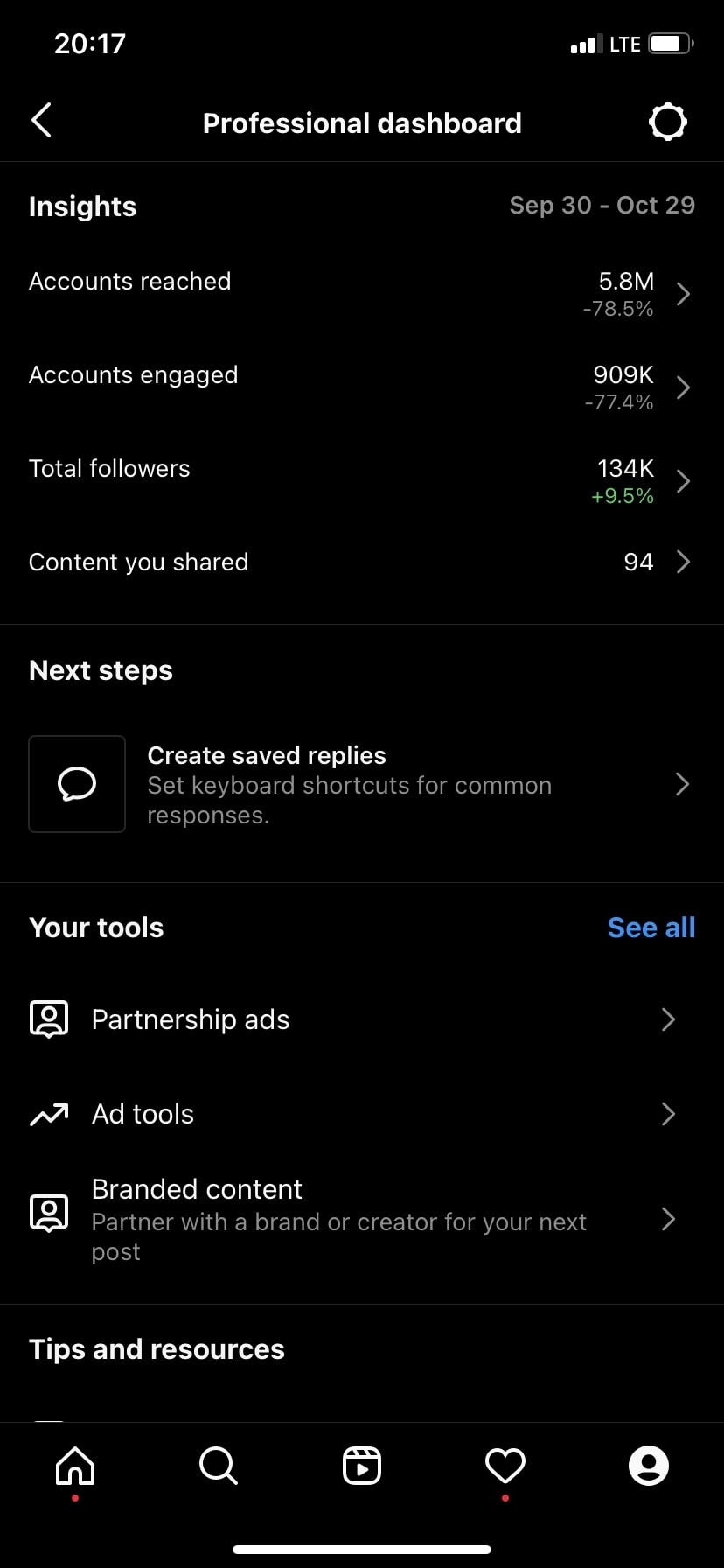Select the Partnership ads icon
The image size is (724, 1568).
click(x=48, y=1018)
